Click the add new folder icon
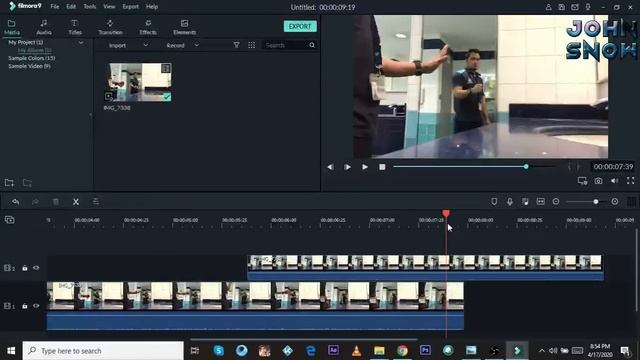The height and width of the screenshot is (360, 640). (9, 182)
